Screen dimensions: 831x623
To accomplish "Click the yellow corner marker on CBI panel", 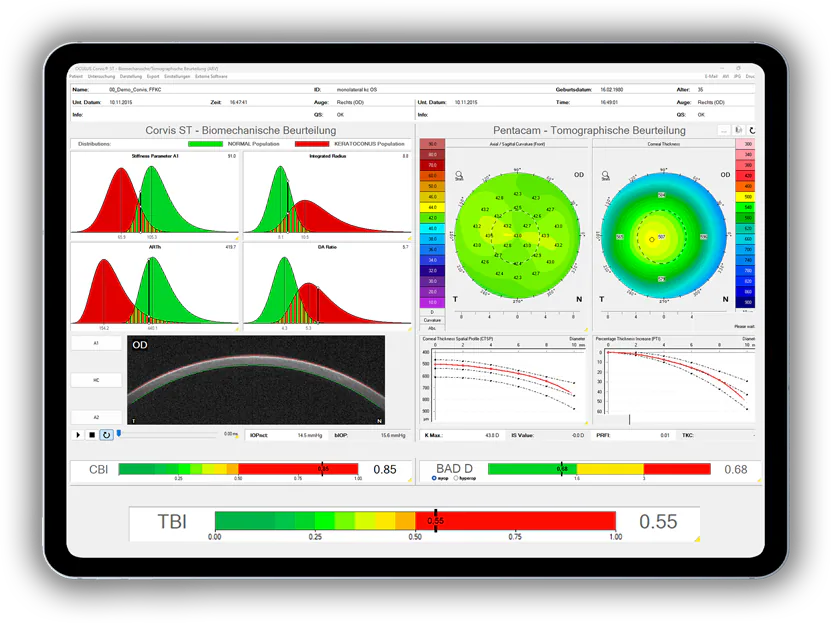I will tap(410, 480).
